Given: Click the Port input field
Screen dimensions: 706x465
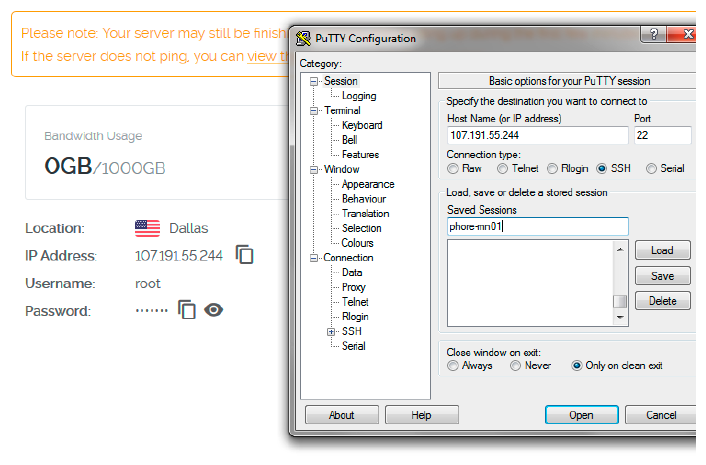Looking at the screenshot, I should pyautogui.click(x=662, y=135).
